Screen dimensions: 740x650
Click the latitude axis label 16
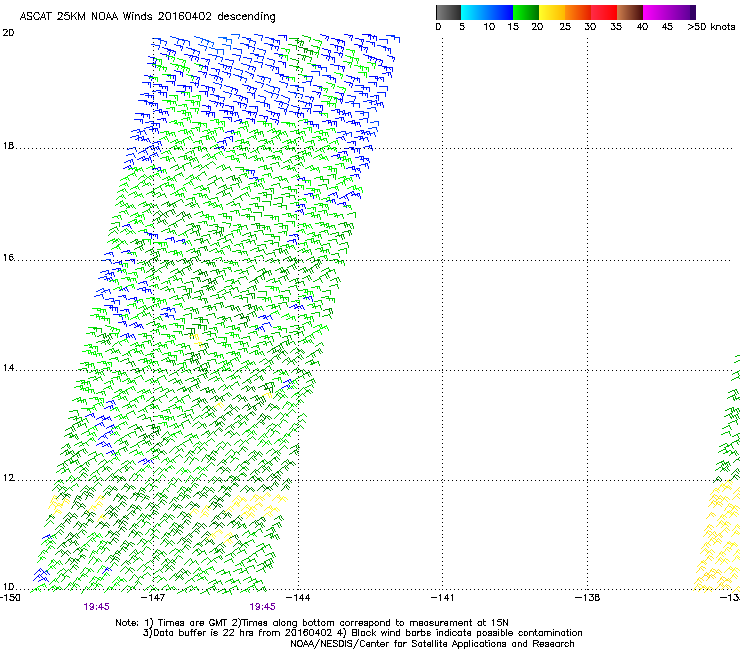8,258
